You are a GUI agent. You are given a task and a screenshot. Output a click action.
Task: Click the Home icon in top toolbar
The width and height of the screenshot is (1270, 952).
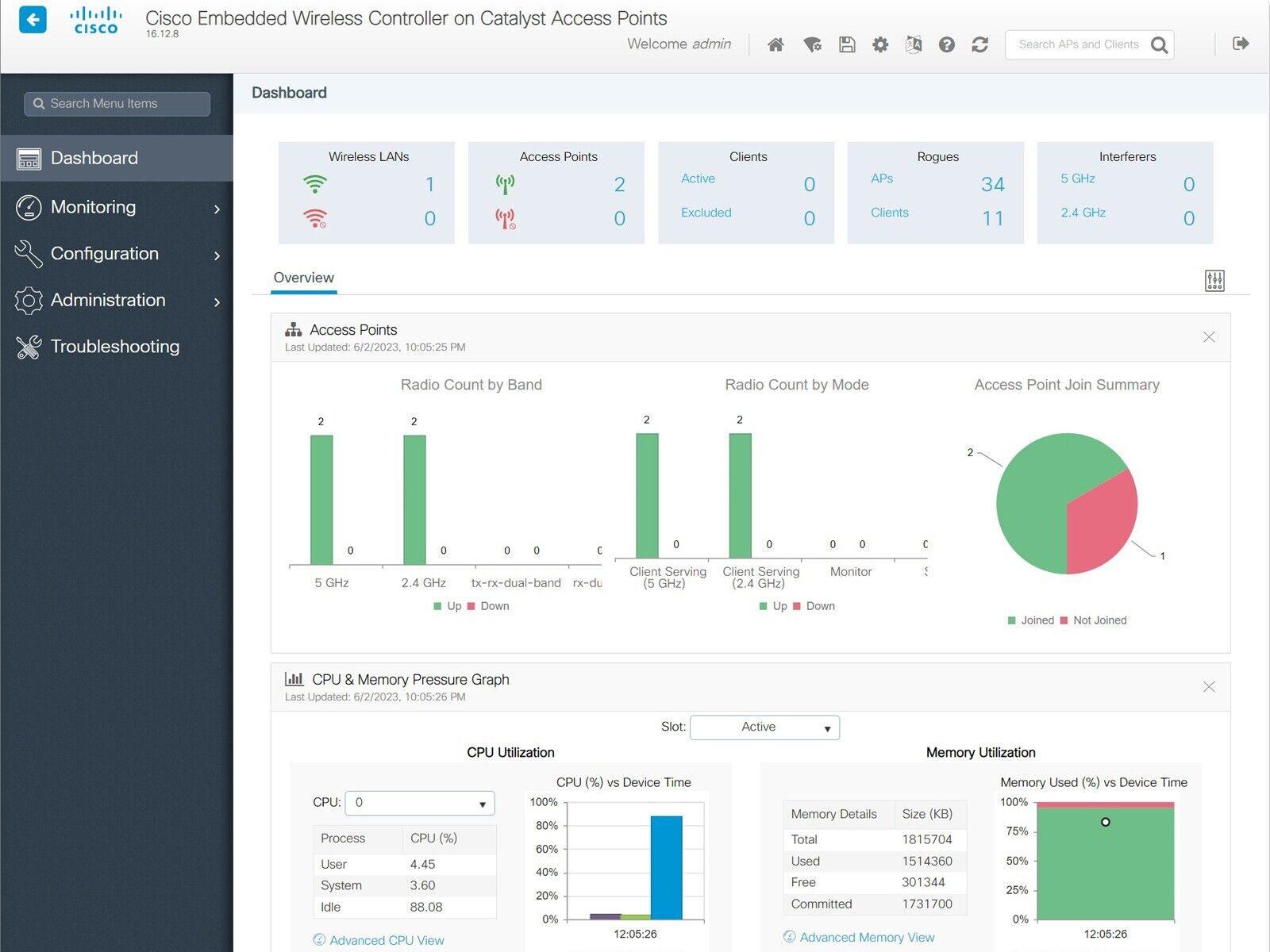775,44
